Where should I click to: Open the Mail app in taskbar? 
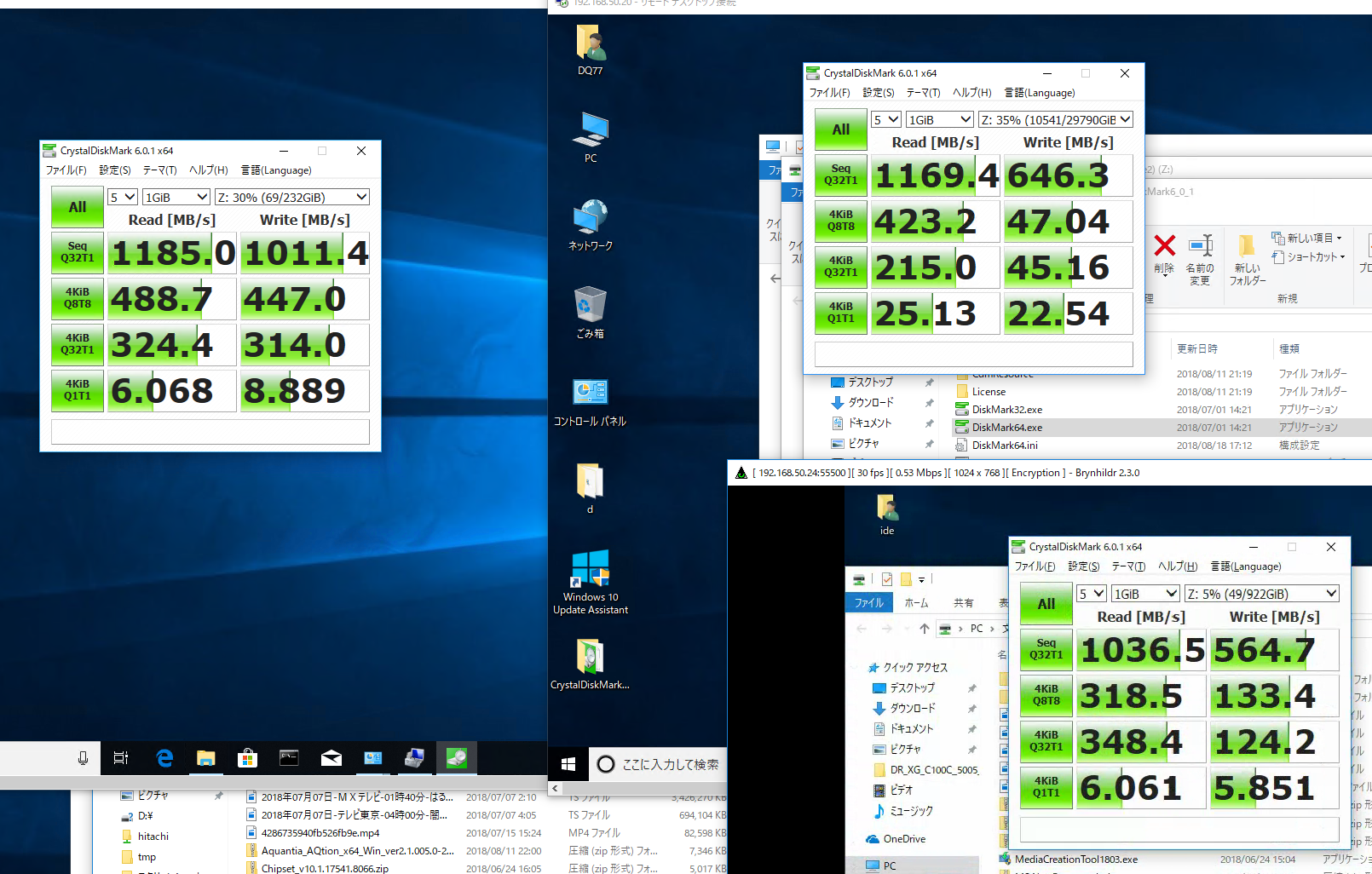pos(331,757)
